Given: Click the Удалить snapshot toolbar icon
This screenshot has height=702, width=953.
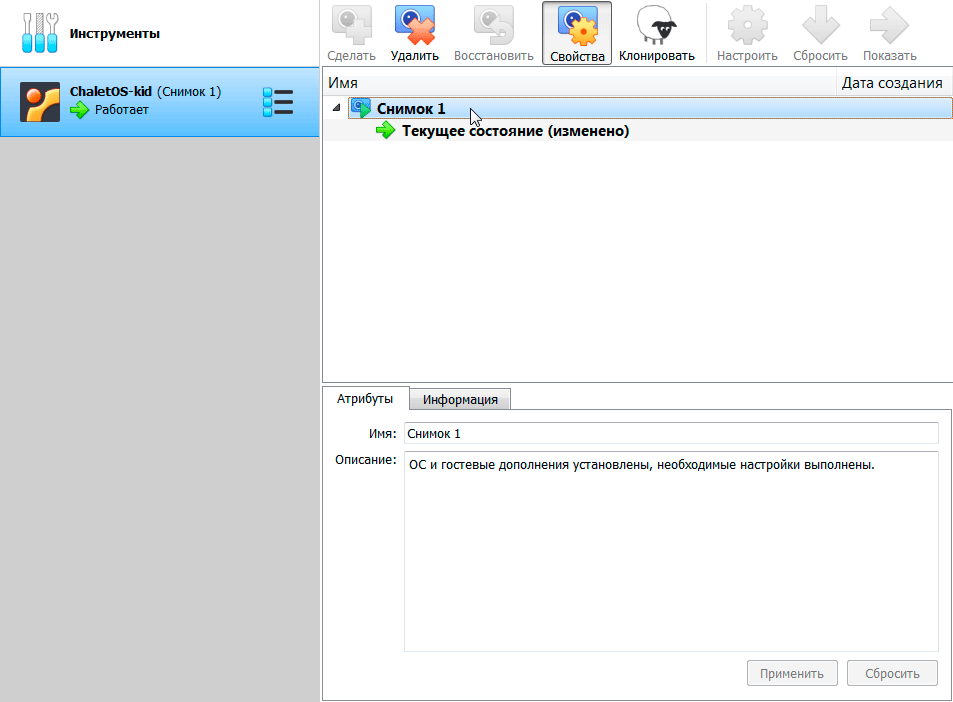Looking at the screenshot, I should 415,26.
